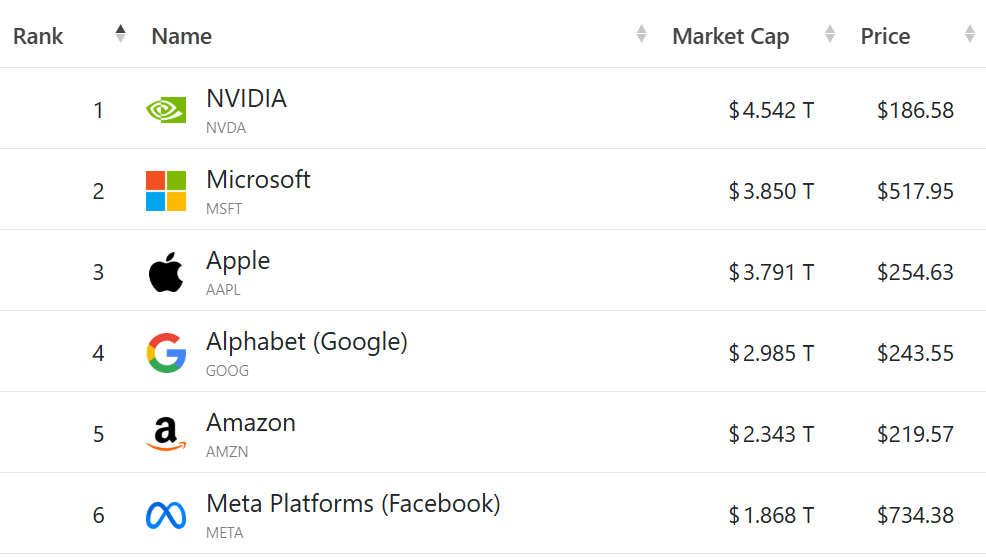Sort table by Rank arrows
Screen dimensions: 986x557
point(121,34)
